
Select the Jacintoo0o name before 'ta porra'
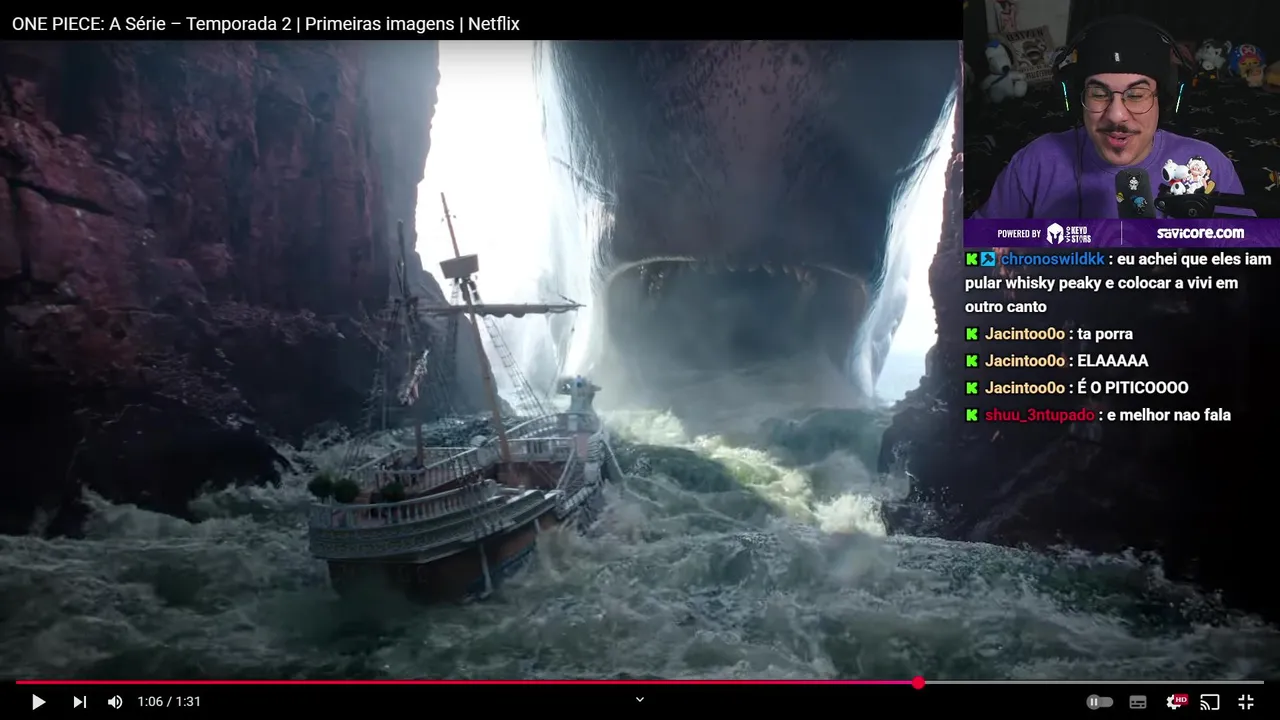pos(1025,334)
